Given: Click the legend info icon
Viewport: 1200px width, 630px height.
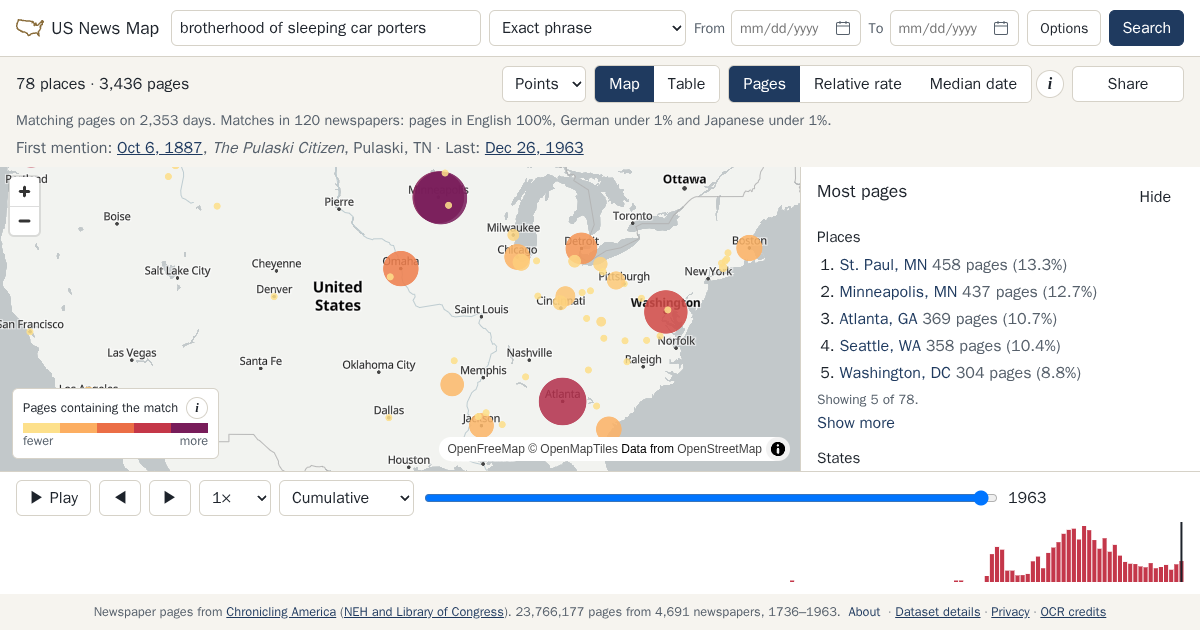Looking at the screenshot, I should 197,408.
